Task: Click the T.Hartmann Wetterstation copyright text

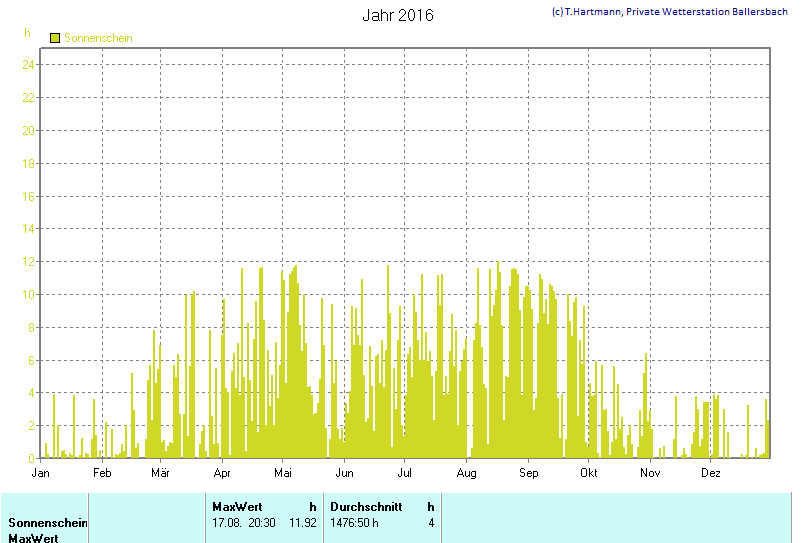Action: coord(669,11)
